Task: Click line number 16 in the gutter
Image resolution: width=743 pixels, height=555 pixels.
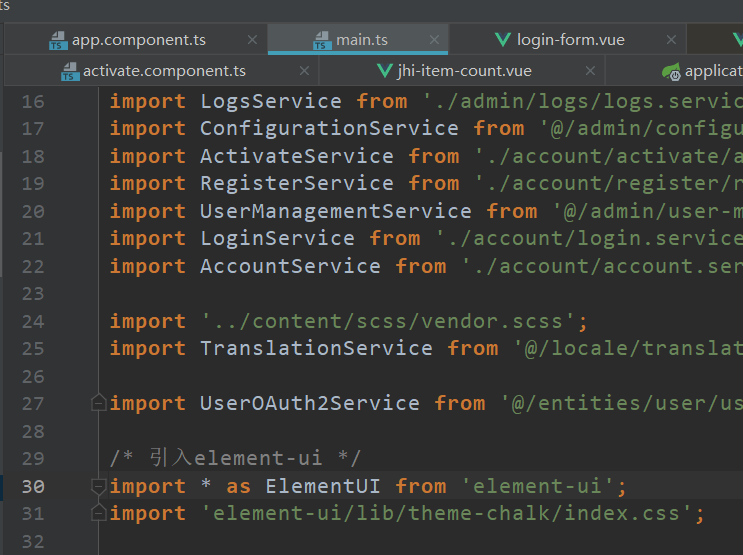Action: pyautogui.click(x=33, y=102)
